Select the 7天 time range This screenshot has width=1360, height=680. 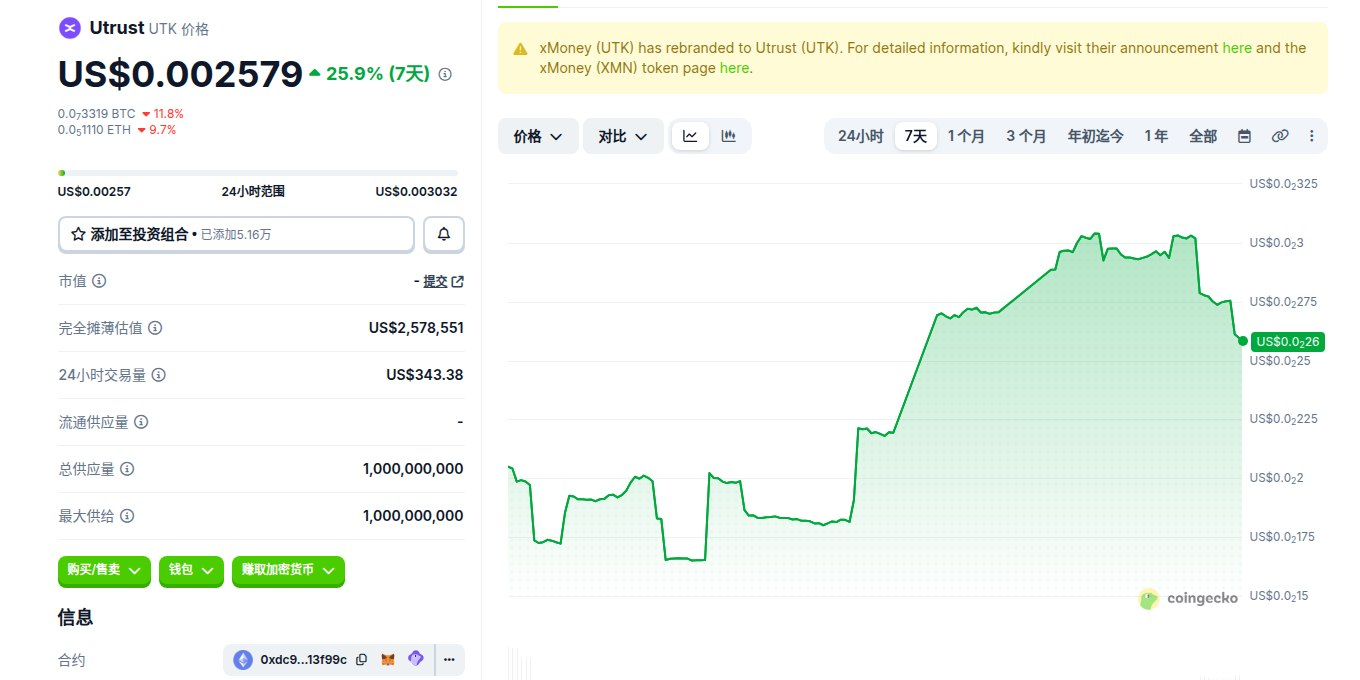click(x=916, y=136)
